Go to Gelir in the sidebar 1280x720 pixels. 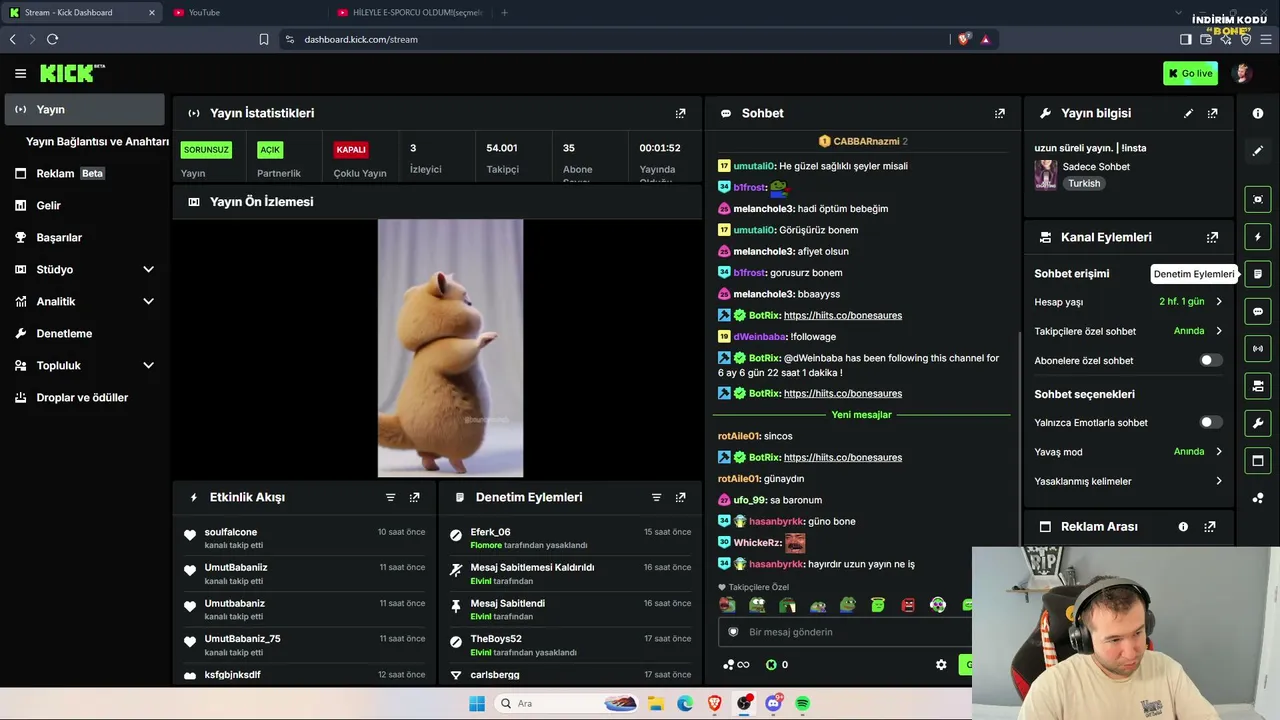[x=84, y=205]
